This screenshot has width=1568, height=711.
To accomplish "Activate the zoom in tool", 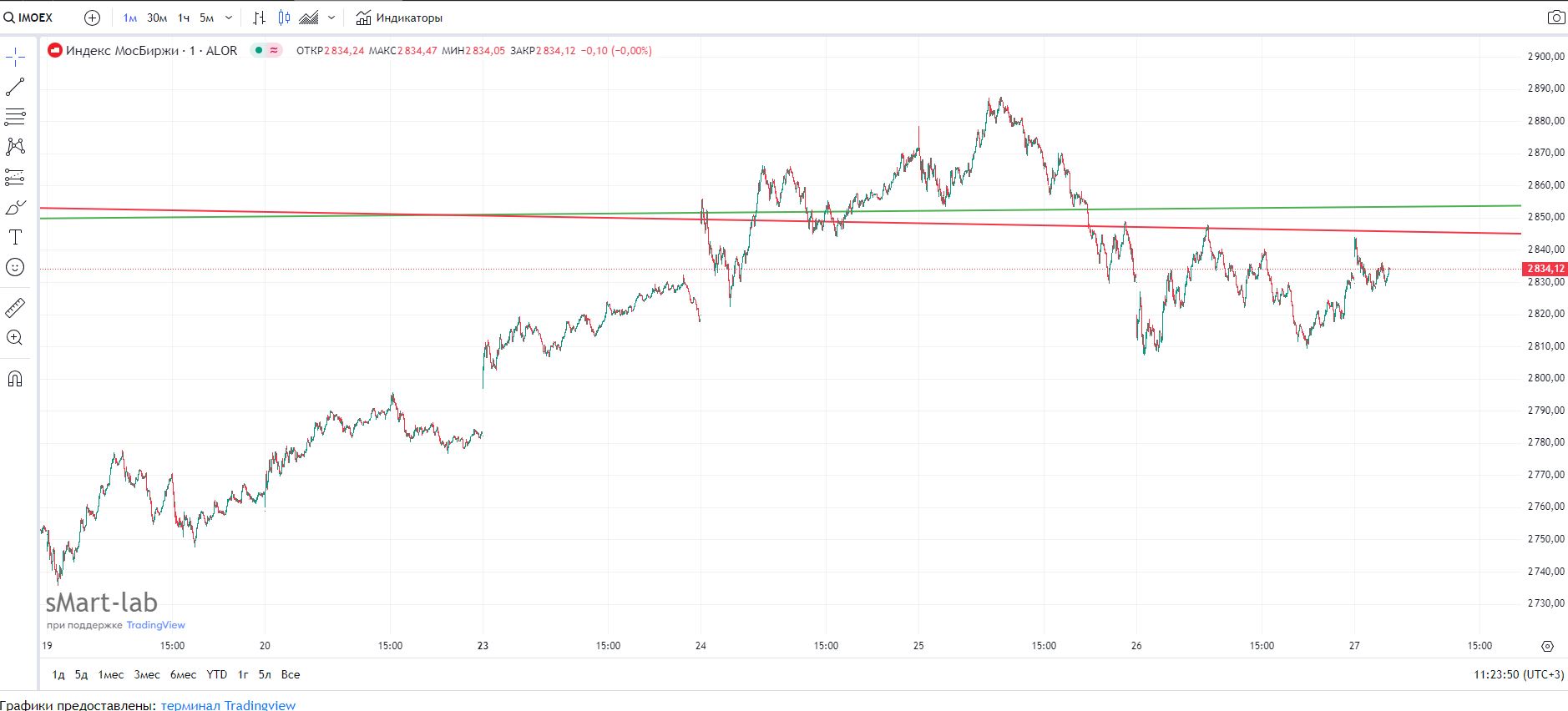I will coord(15,338).
